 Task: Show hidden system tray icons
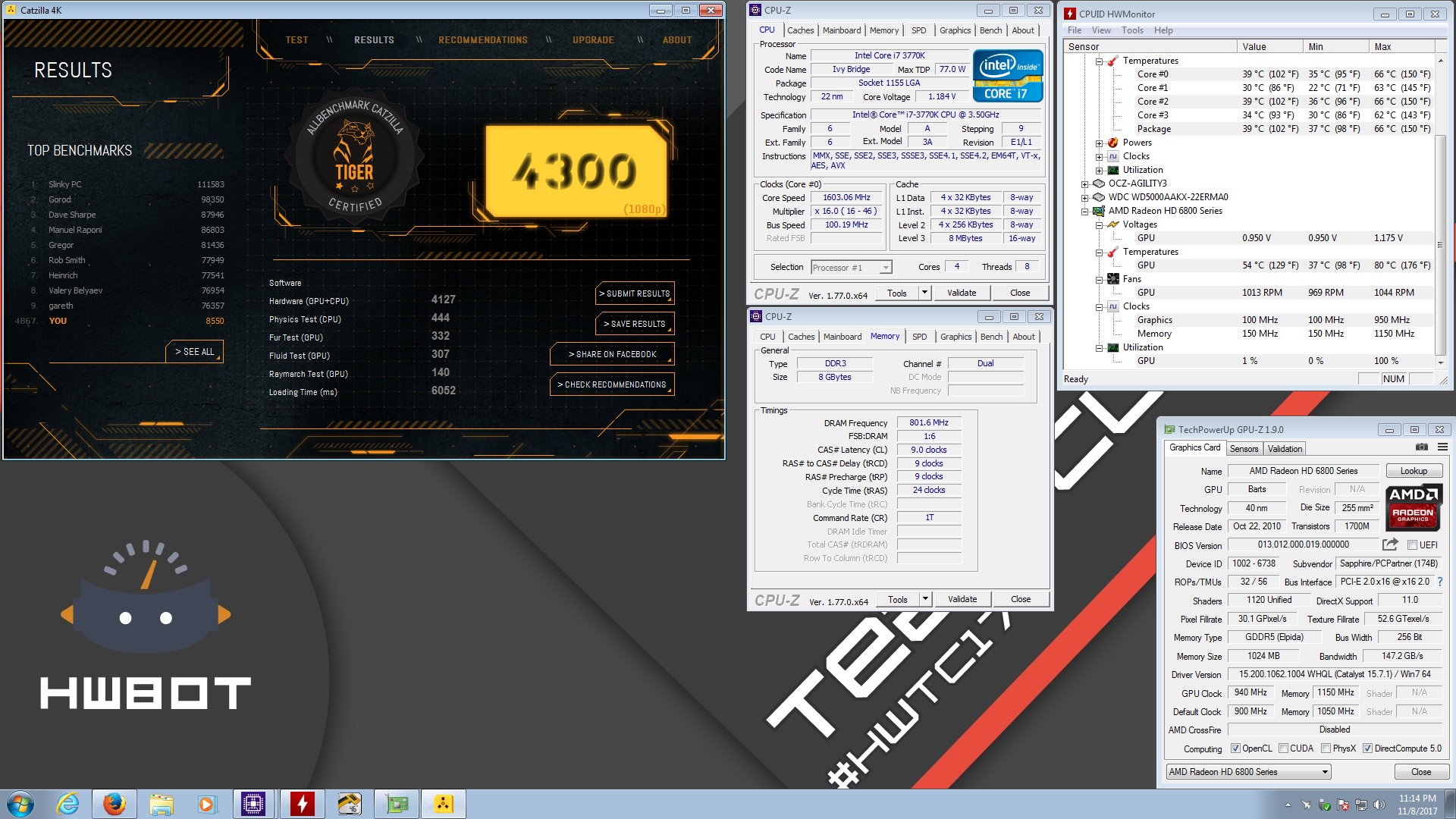[x=1288, y=805]
